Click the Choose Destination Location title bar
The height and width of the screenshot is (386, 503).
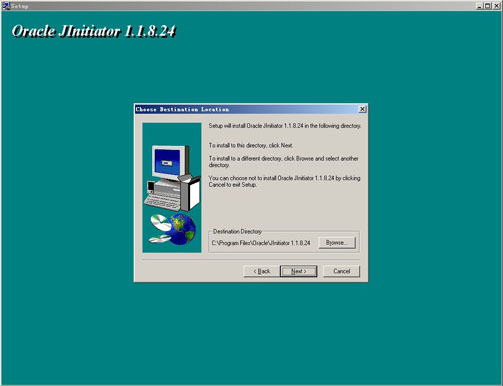[247, 109]
